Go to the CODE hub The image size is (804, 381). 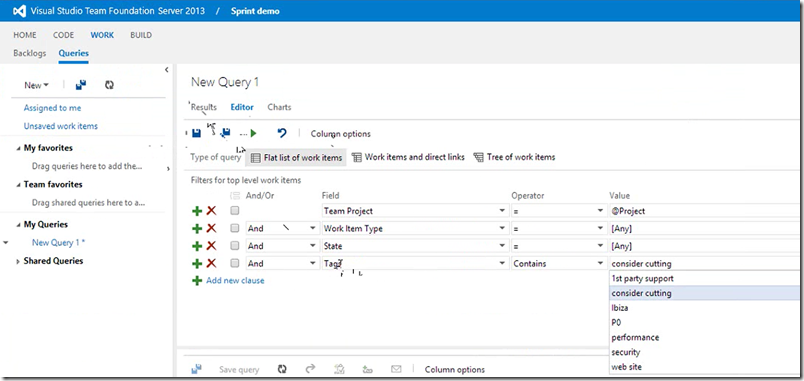pos(64,35)
